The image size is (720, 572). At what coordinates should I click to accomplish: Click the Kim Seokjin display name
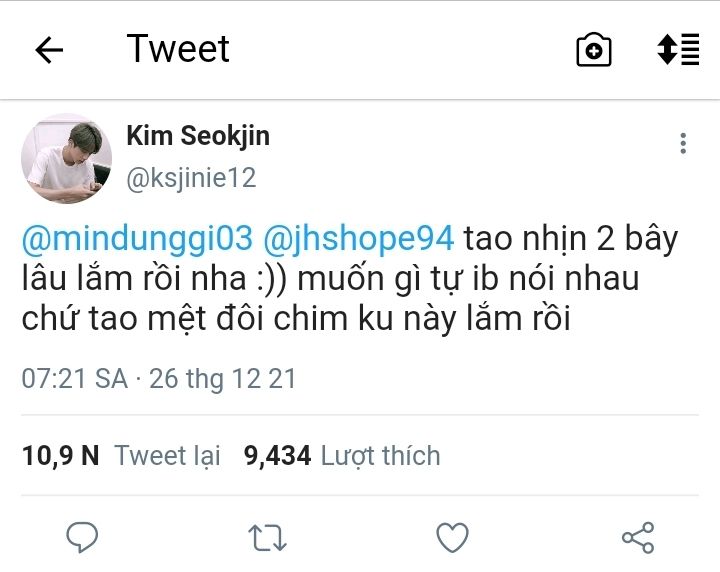198,135
